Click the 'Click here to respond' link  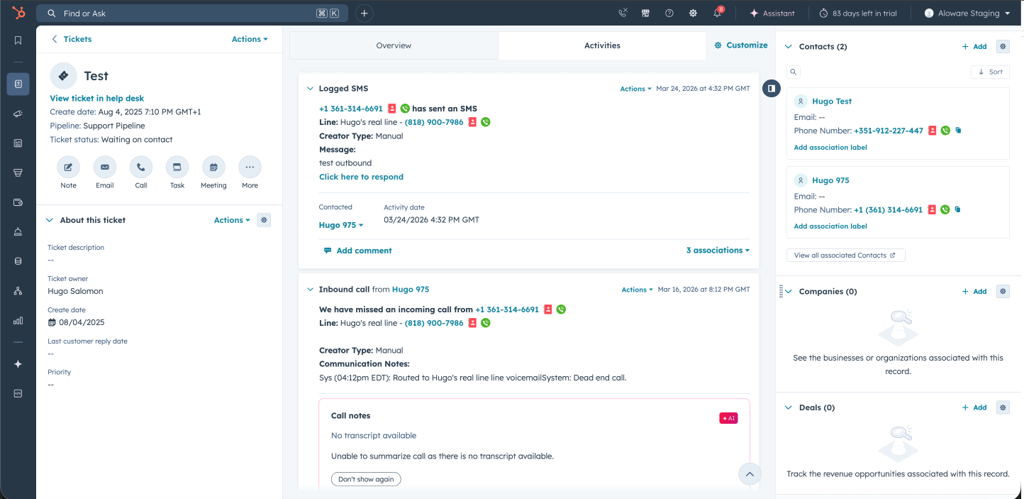(x=361, y=176)
